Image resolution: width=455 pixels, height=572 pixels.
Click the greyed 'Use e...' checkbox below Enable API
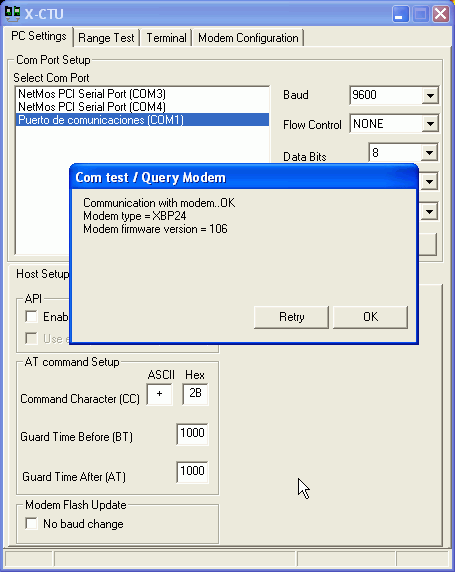[x=31, y=339]
